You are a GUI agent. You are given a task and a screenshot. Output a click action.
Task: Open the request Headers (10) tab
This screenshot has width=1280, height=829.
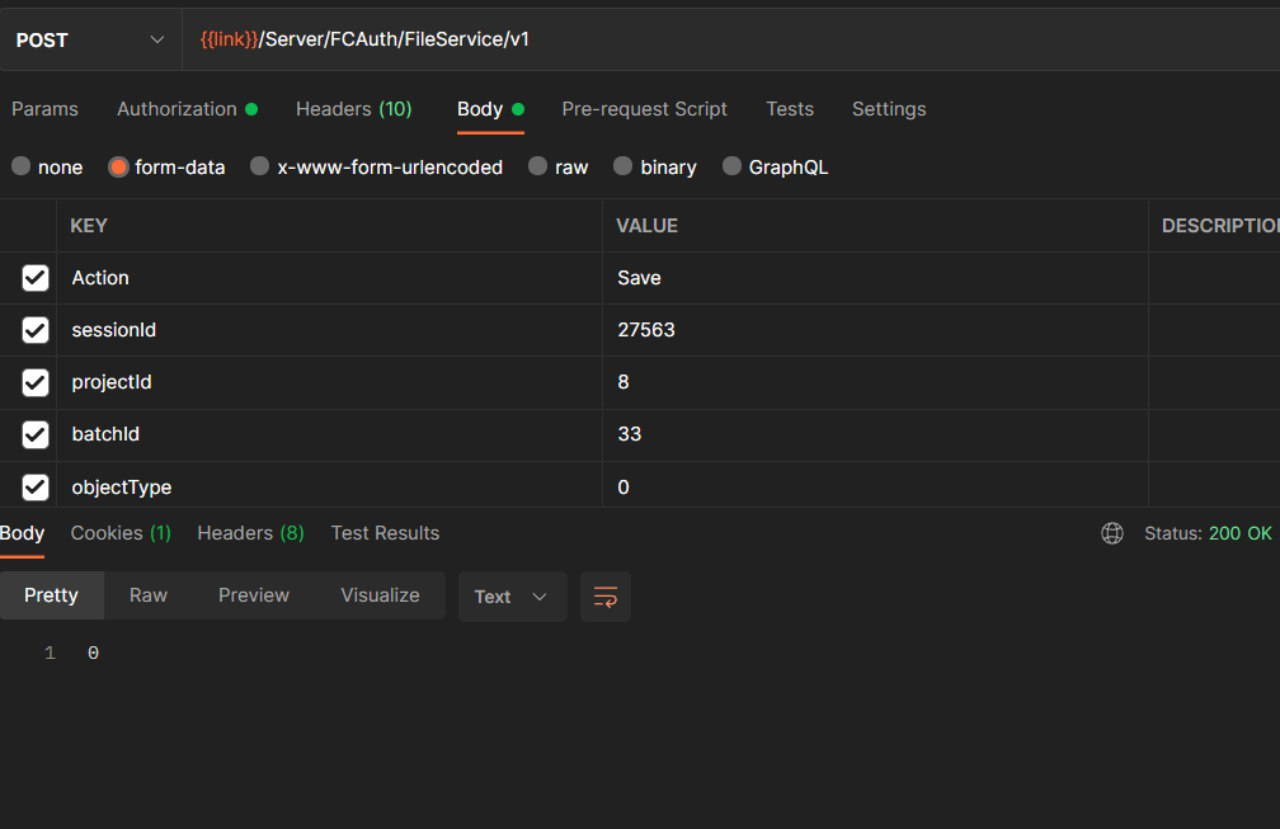[x=353, y=109]
